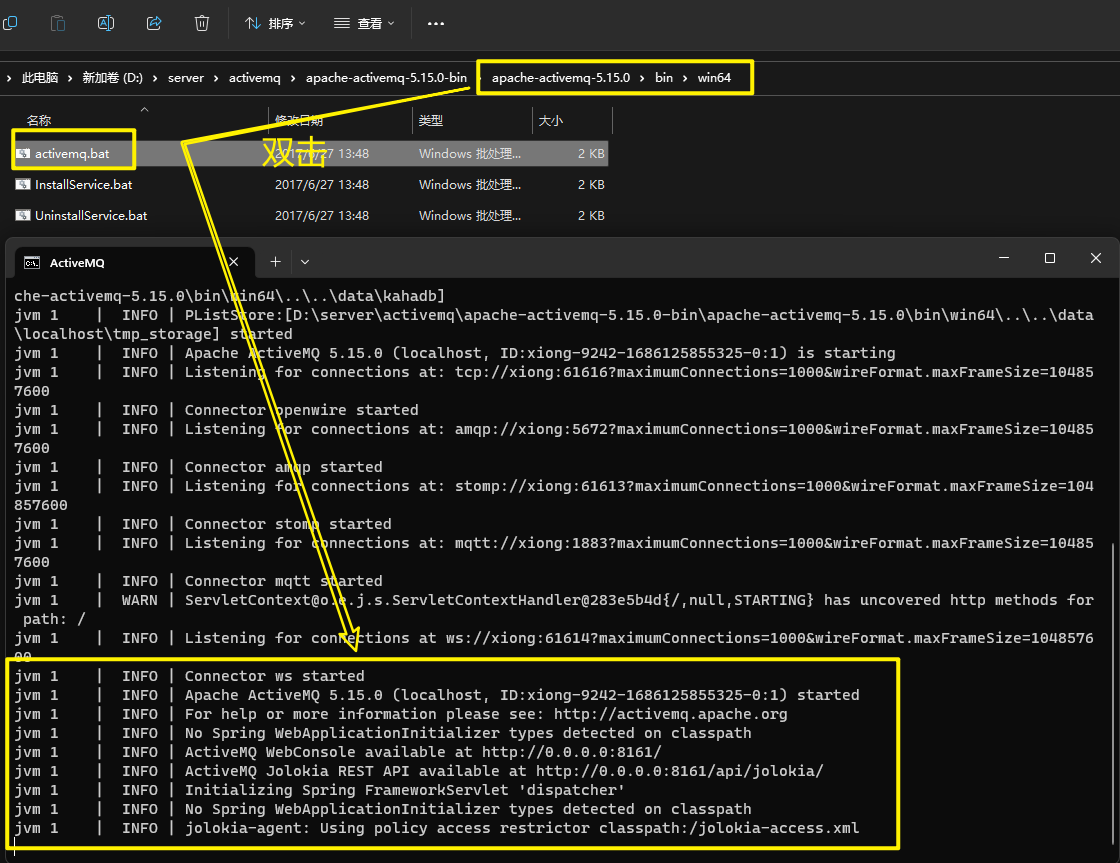Screen dimensions: 1120x863
Task: Go to 新加卷 (D:) in the address bar
Action: (x=112, y=78)
